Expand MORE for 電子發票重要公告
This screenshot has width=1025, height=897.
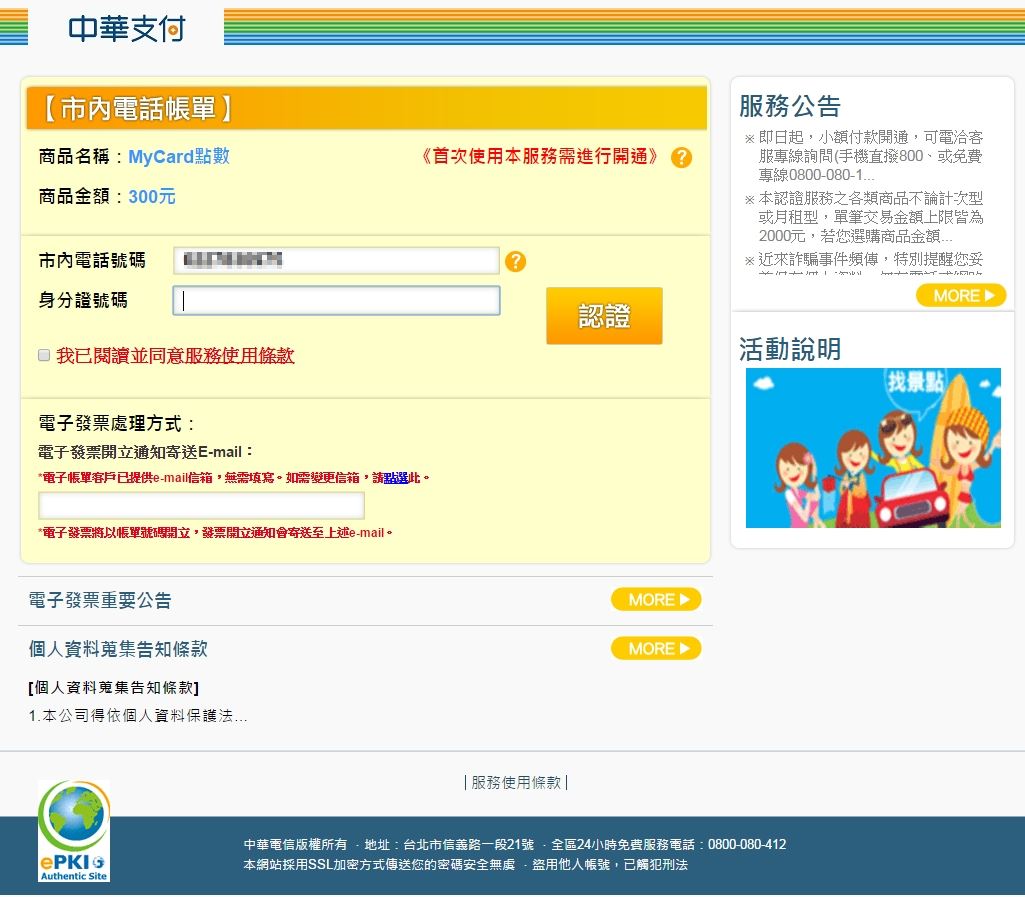[656, 600]
